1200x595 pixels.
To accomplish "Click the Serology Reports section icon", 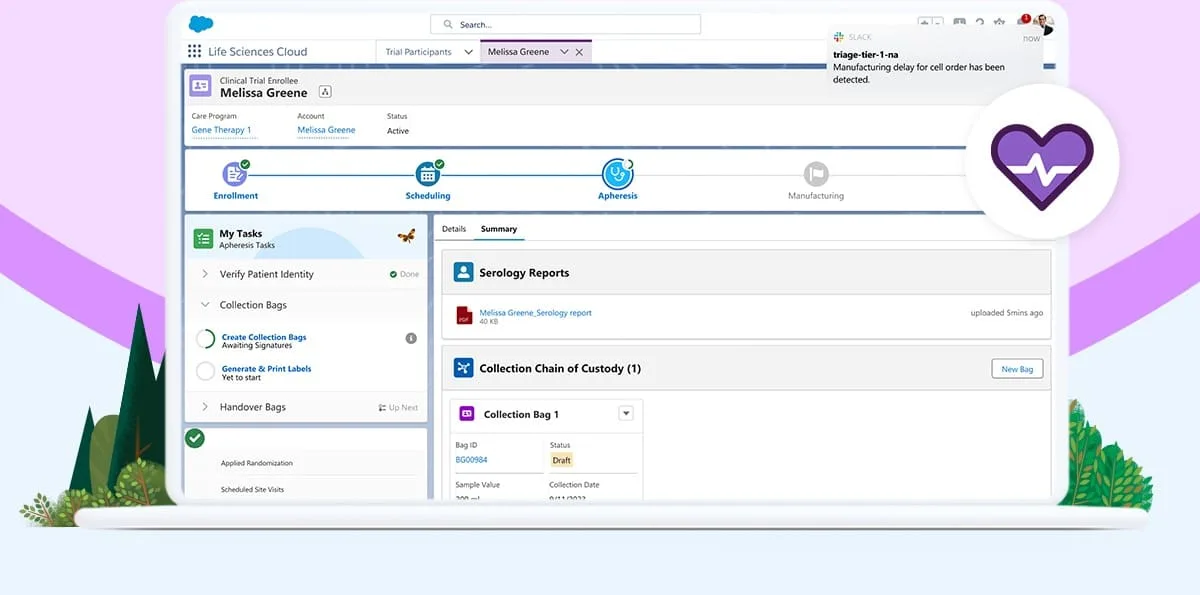I will tap(463, 272).
